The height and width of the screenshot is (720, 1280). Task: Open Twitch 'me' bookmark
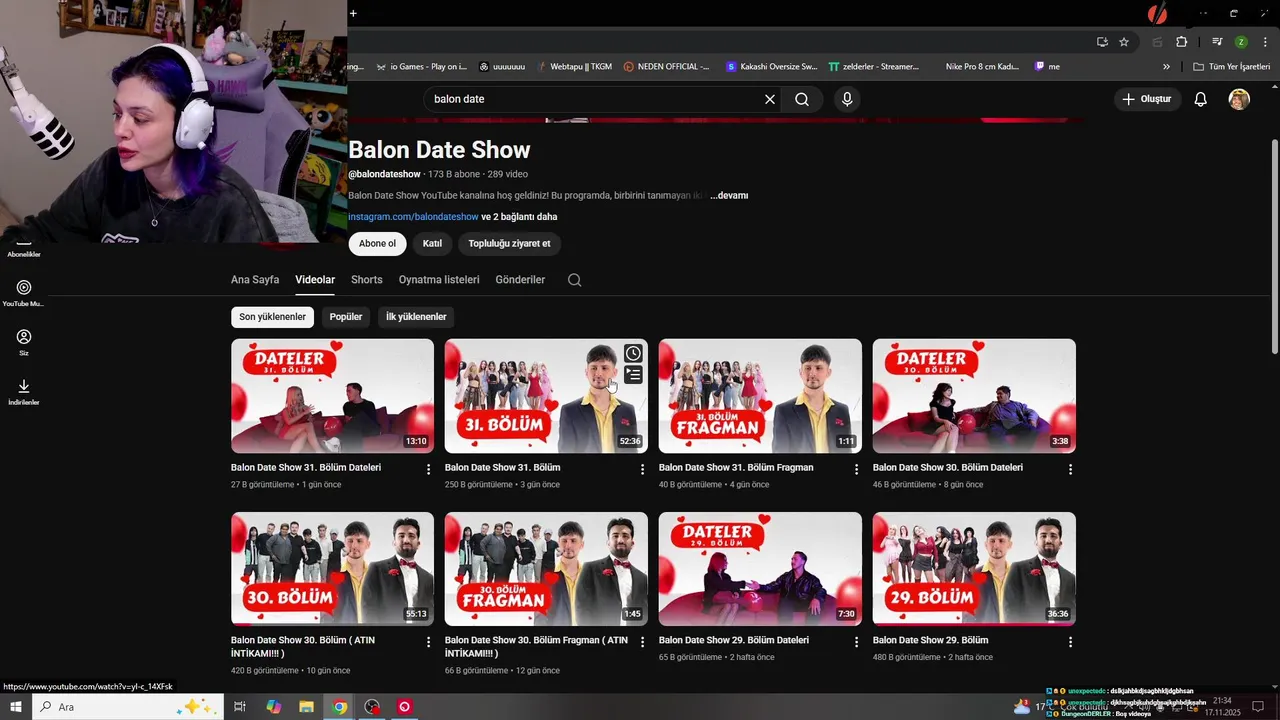1047,67
